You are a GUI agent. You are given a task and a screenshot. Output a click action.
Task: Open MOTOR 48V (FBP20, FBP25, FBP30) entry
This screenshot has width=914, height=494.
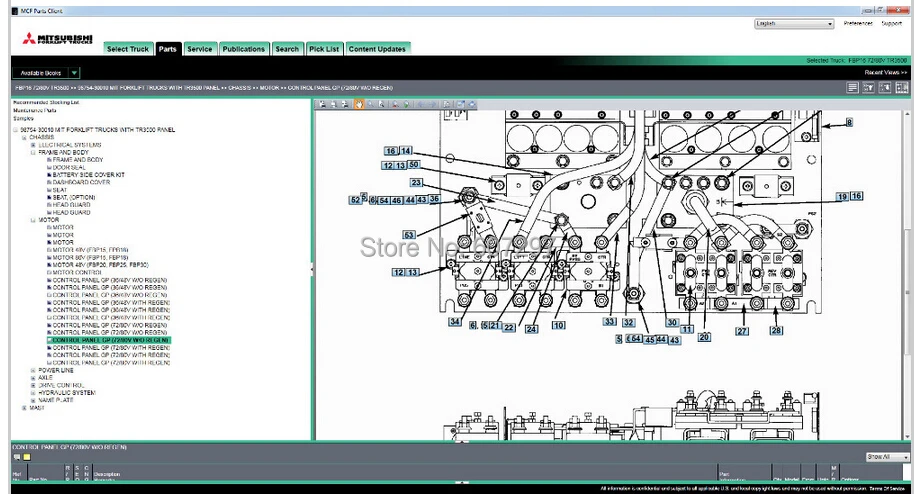(x=100, y=265)
